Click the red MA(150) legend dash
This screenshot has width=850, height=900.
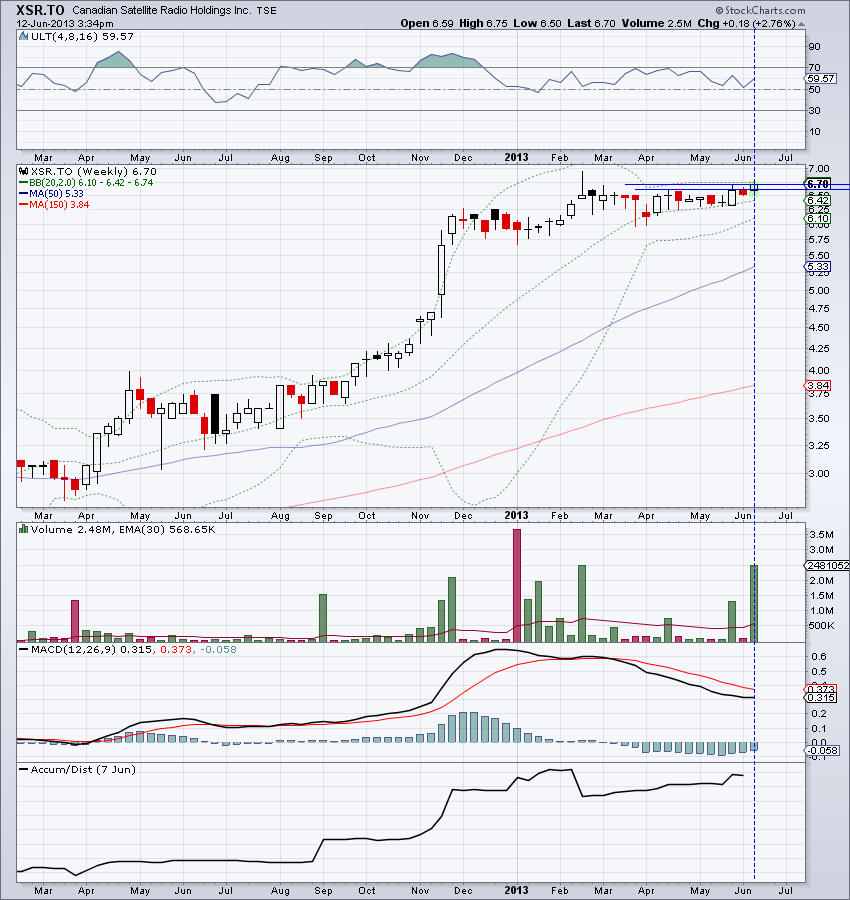point(24,204)
